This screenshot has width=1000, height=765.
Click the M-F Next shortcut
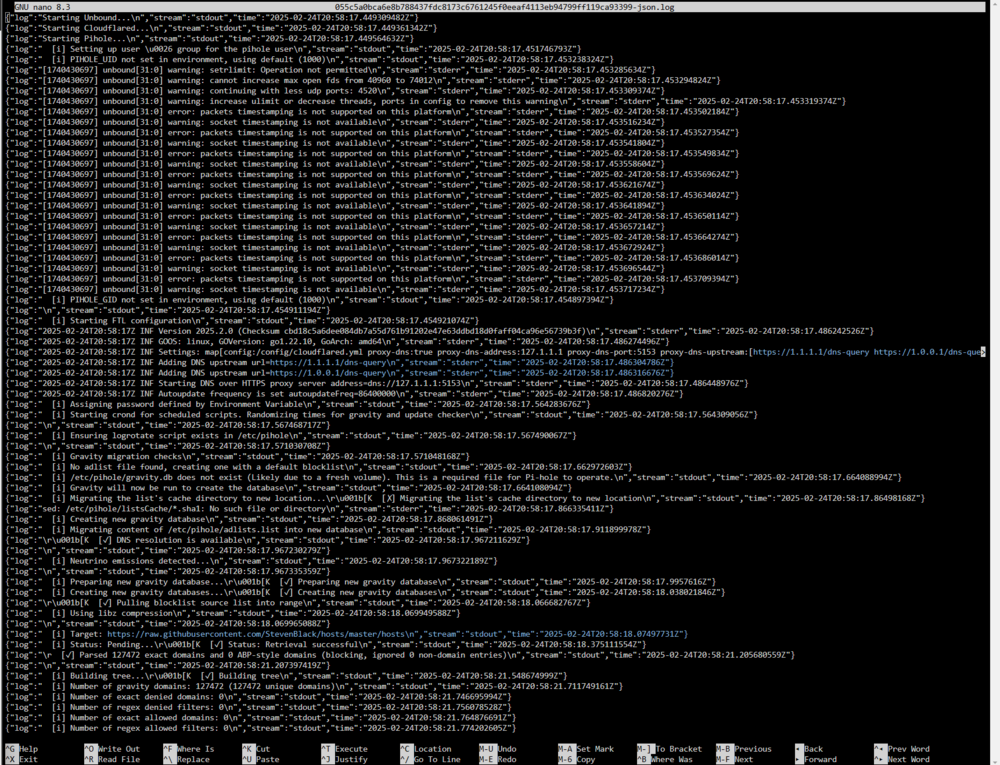pos(735,759)
